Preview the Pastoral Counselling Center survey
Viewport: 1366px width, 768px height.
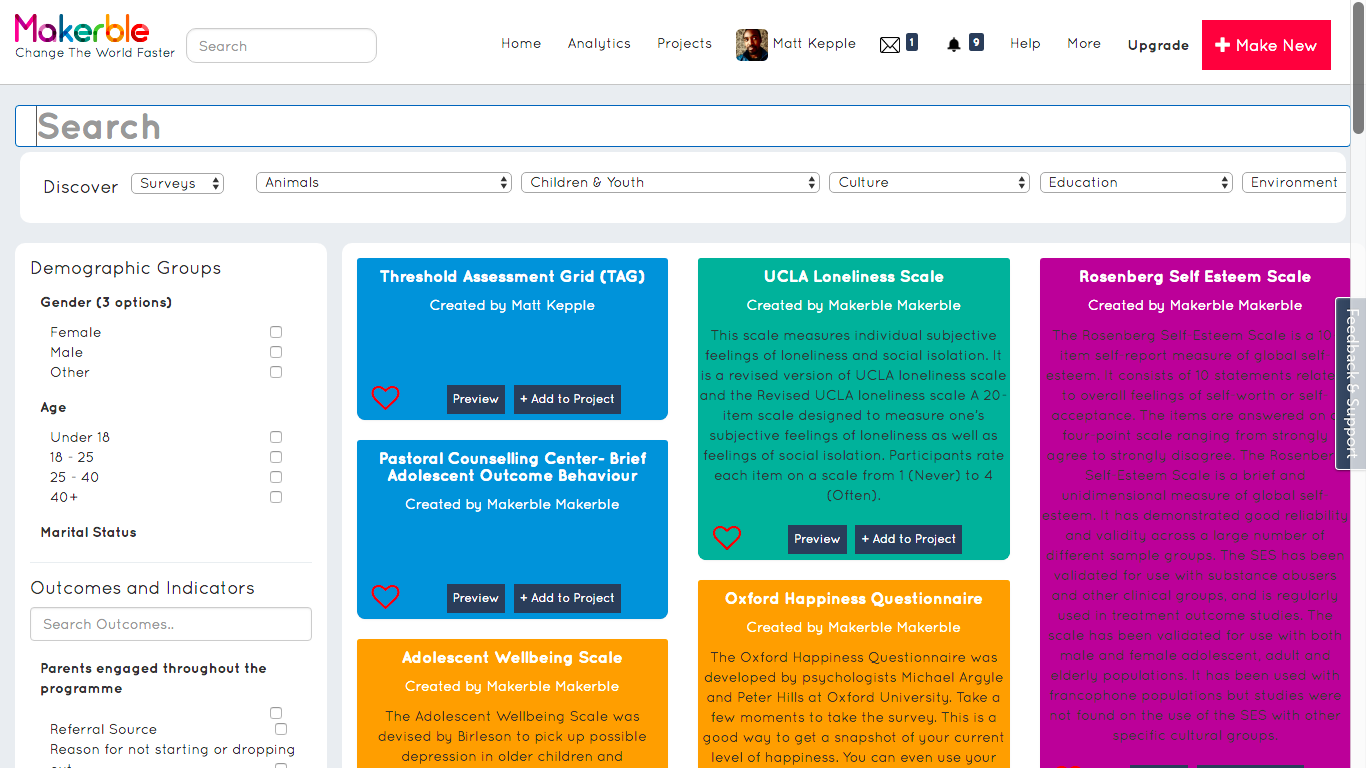476,598
